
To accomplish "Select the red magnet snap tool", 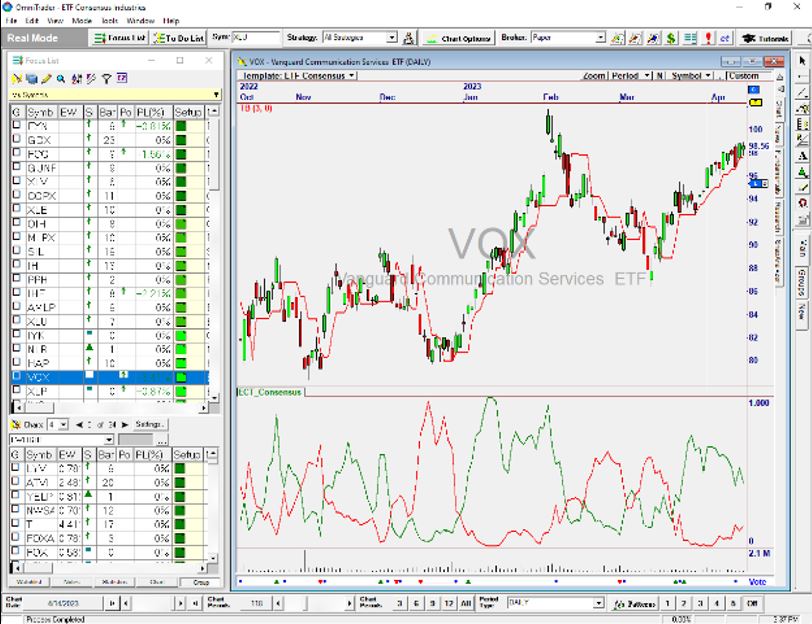I will pos(802,203).
